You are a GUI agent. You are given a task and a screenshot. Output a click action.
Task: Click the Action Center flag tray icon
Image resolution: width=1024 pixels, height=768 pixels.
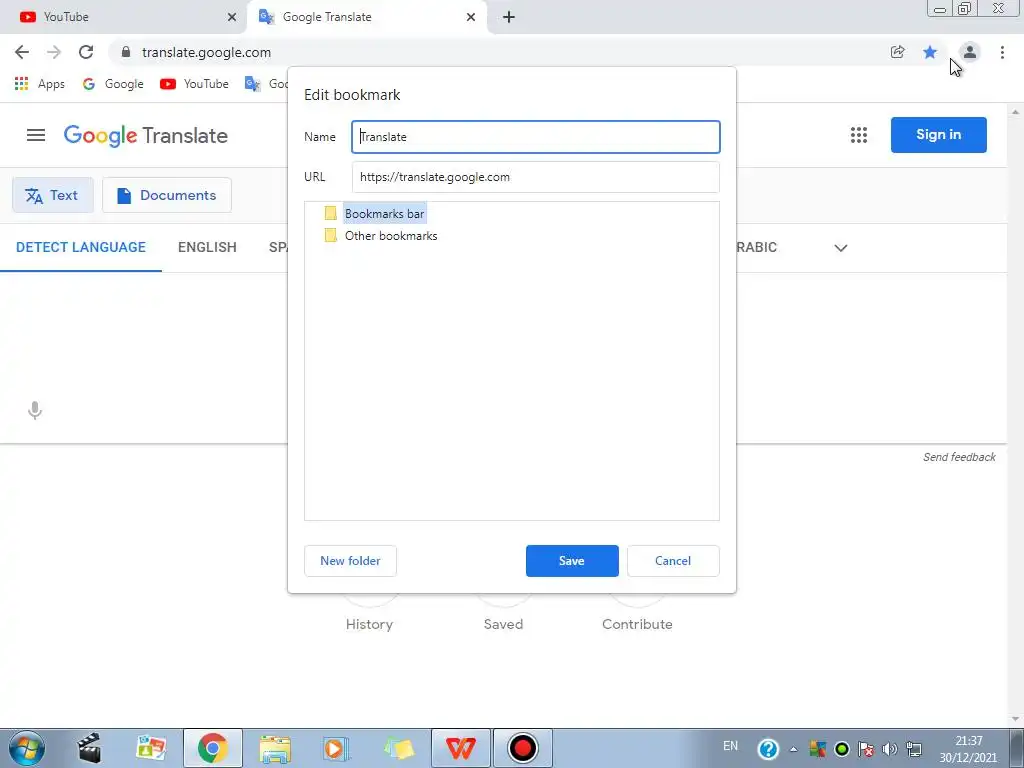(x=867, y=748)
